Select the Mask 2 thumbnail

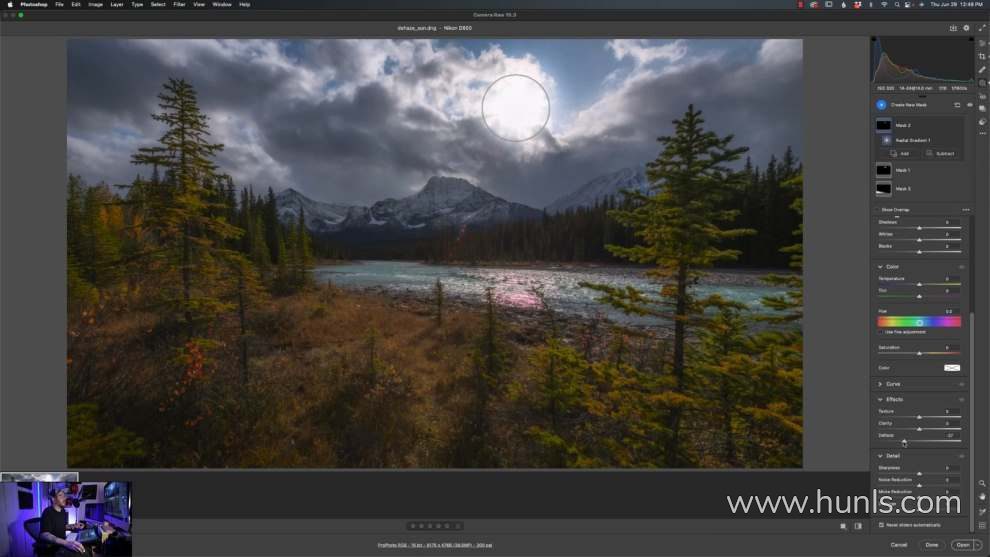(x=883, y=125)
